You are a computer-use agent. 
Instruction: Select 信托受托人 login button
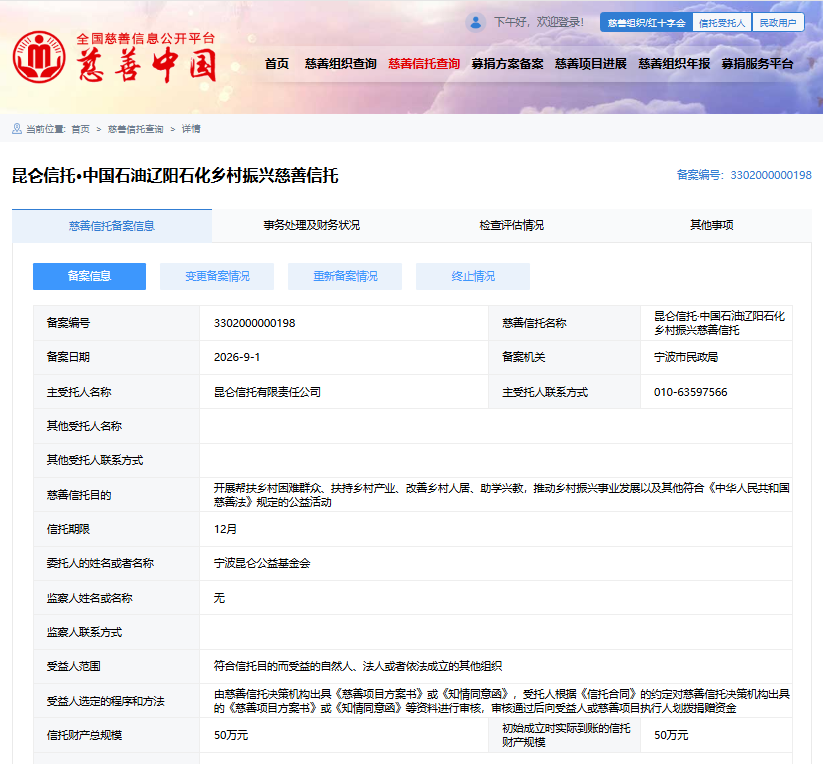pos(722,23)
